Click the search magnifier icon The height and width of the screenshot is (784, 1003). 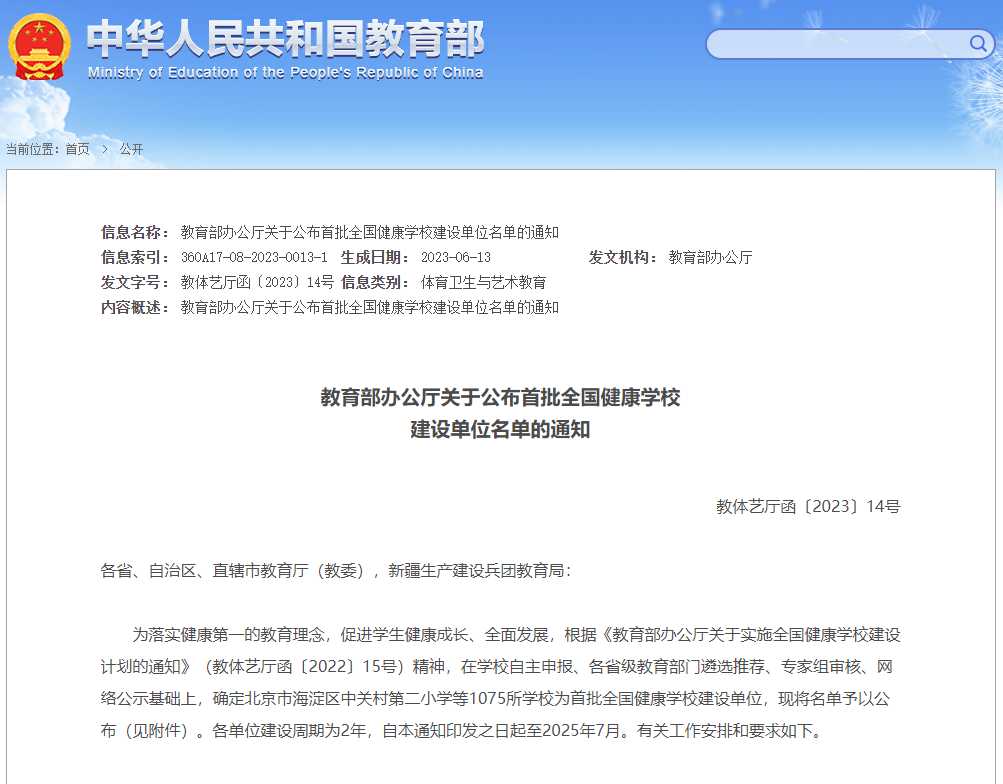click(977, 43)
